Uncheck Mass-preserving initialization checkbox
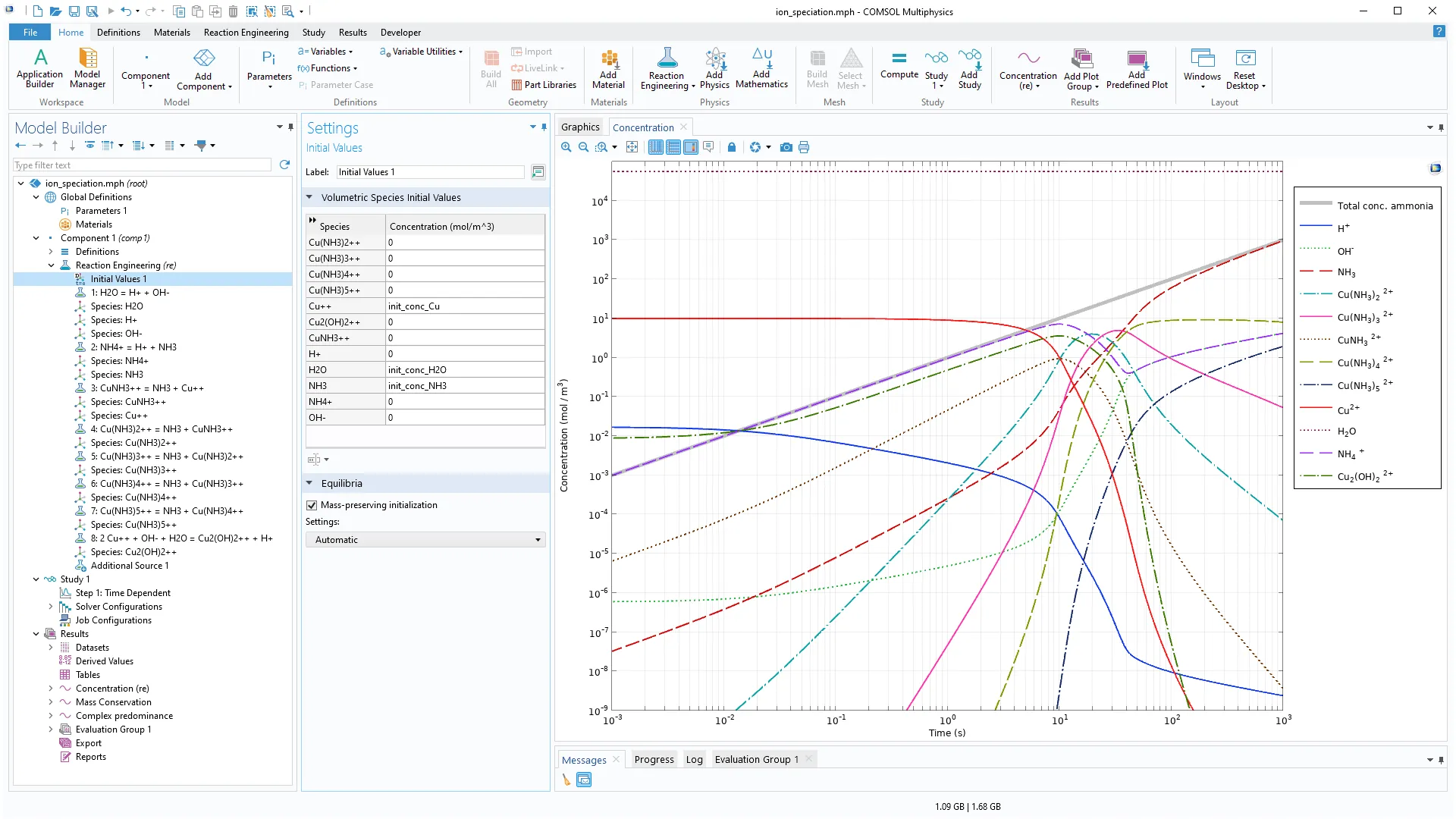Screen dimensions: 1456x819 pyautogui.click(x=312, y=505)
